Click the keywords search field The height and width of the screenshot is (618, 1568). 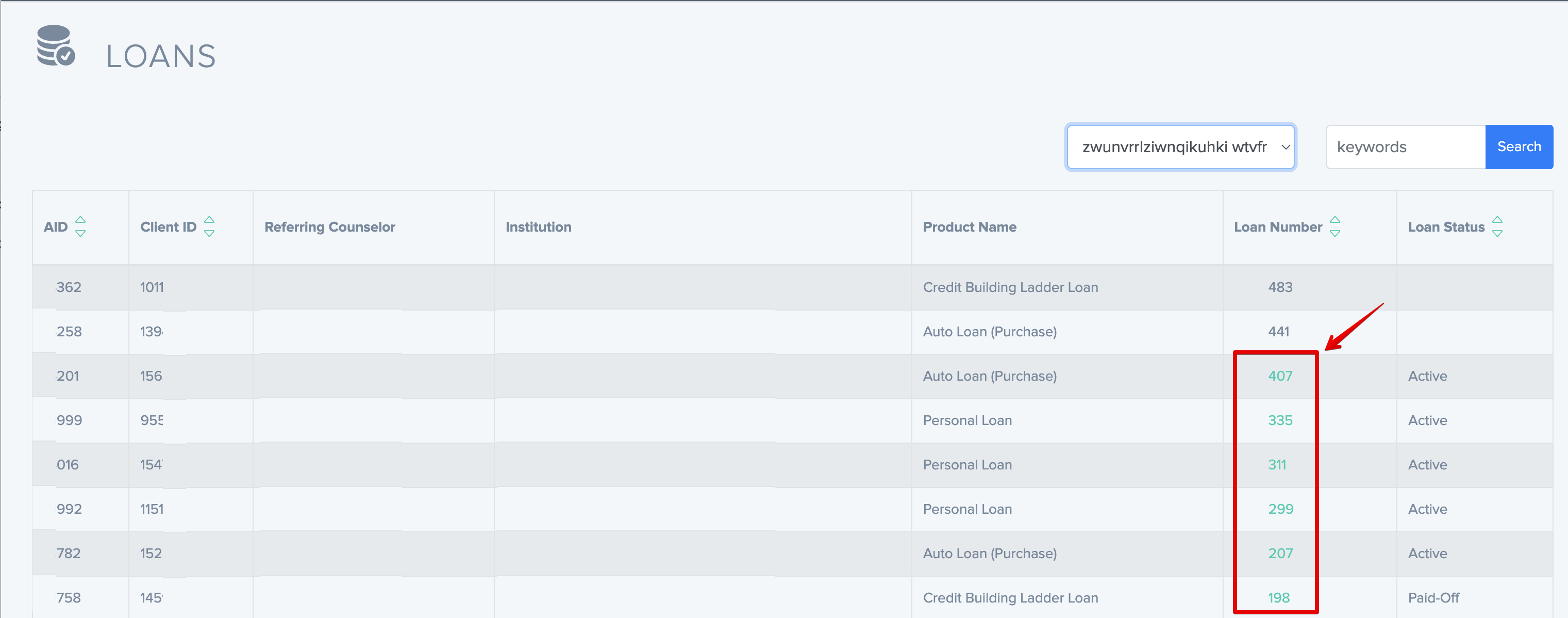point(1405,147)
